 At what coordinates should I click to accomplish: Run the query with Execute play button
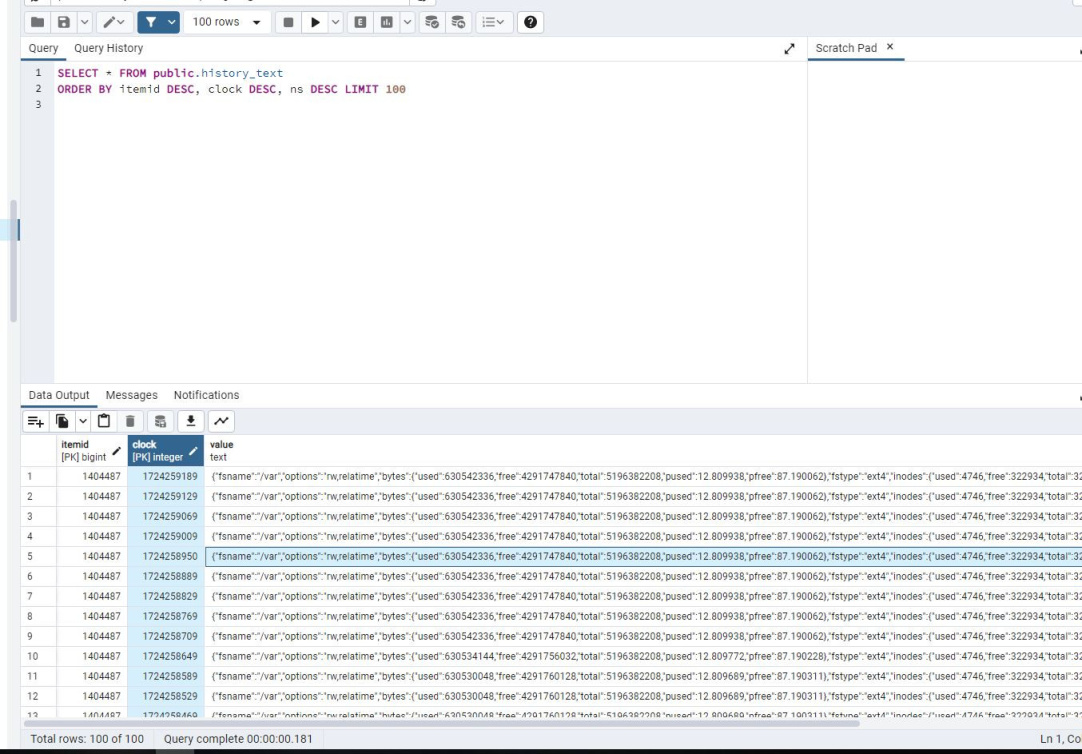pyautogui.click(x=317, y=21)
